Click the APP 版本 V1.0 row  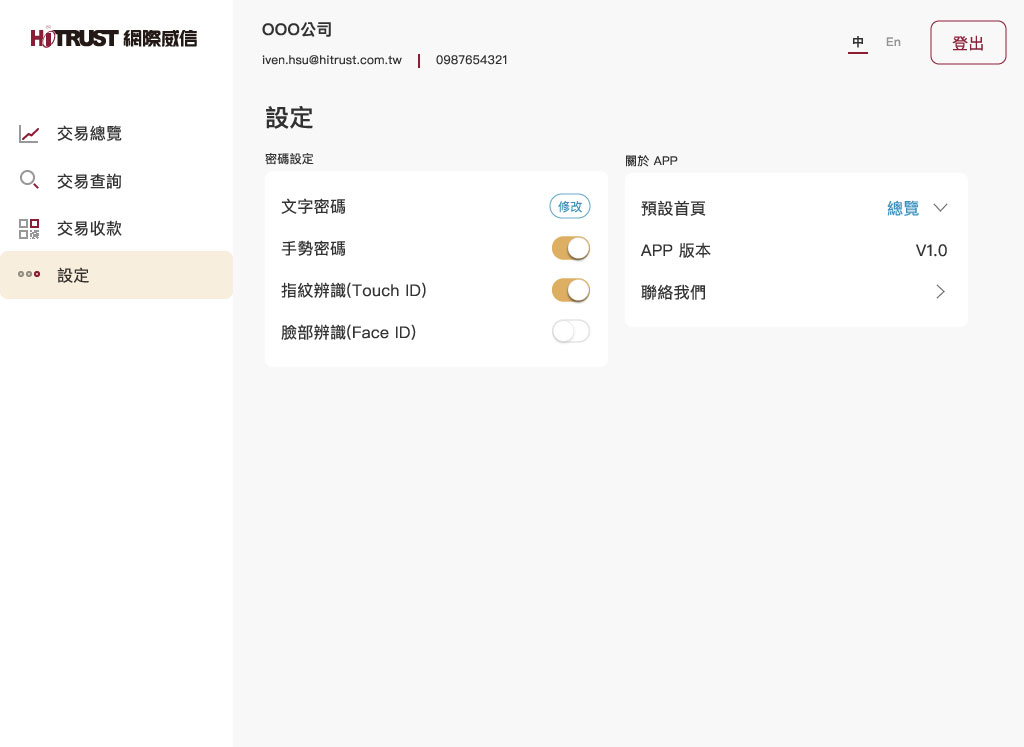pyautogui.click(x=795, y=250)
